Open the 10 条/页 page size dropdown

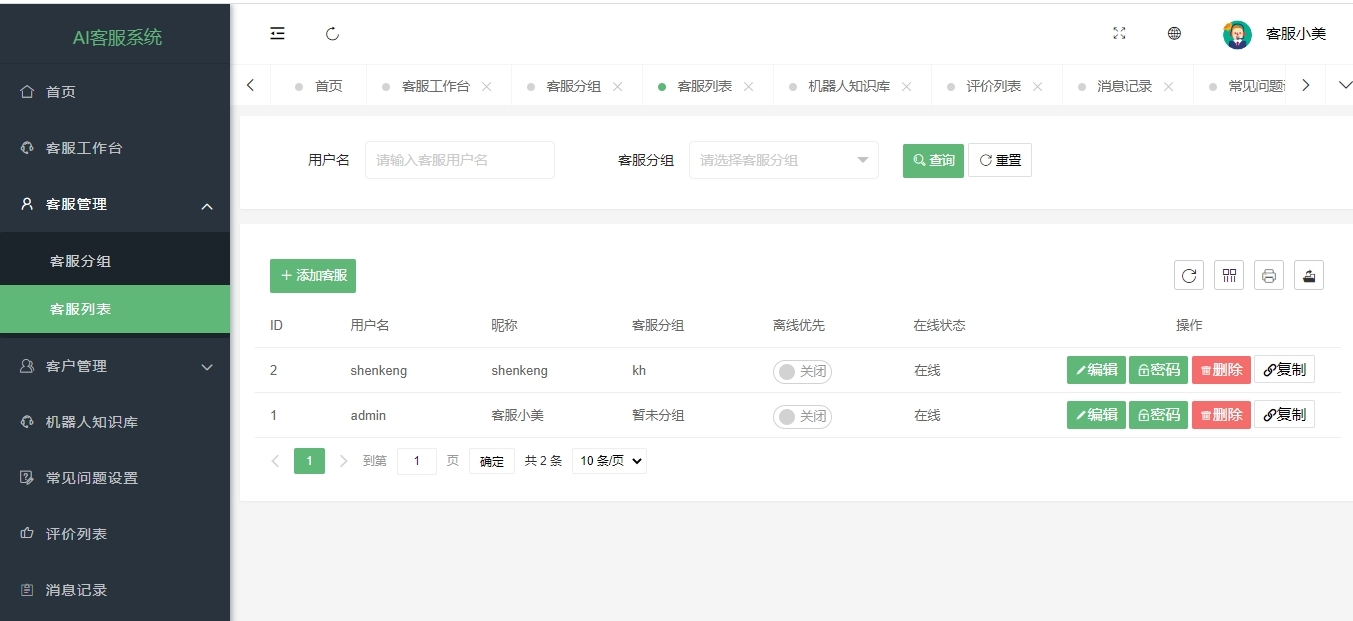(609, 461)
